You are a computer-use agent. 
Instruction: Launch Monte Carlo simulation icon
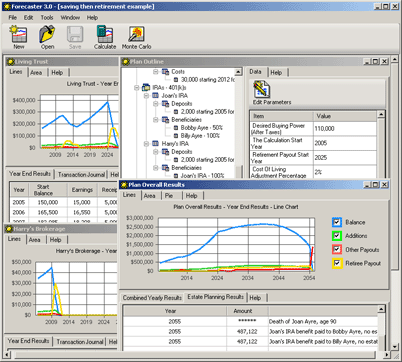pyautogui.click(x=136, y=34)
